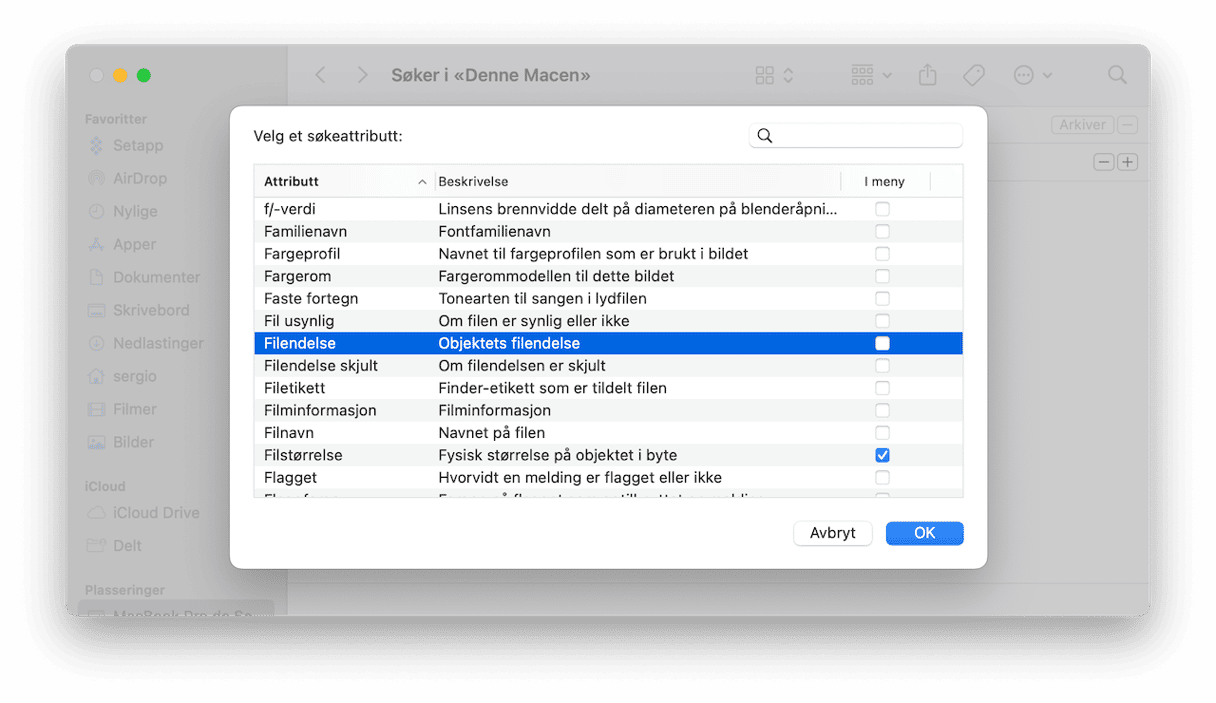Expand the grouping options dropdown
Screen dimensions: 1216x703
coord(871,75)
